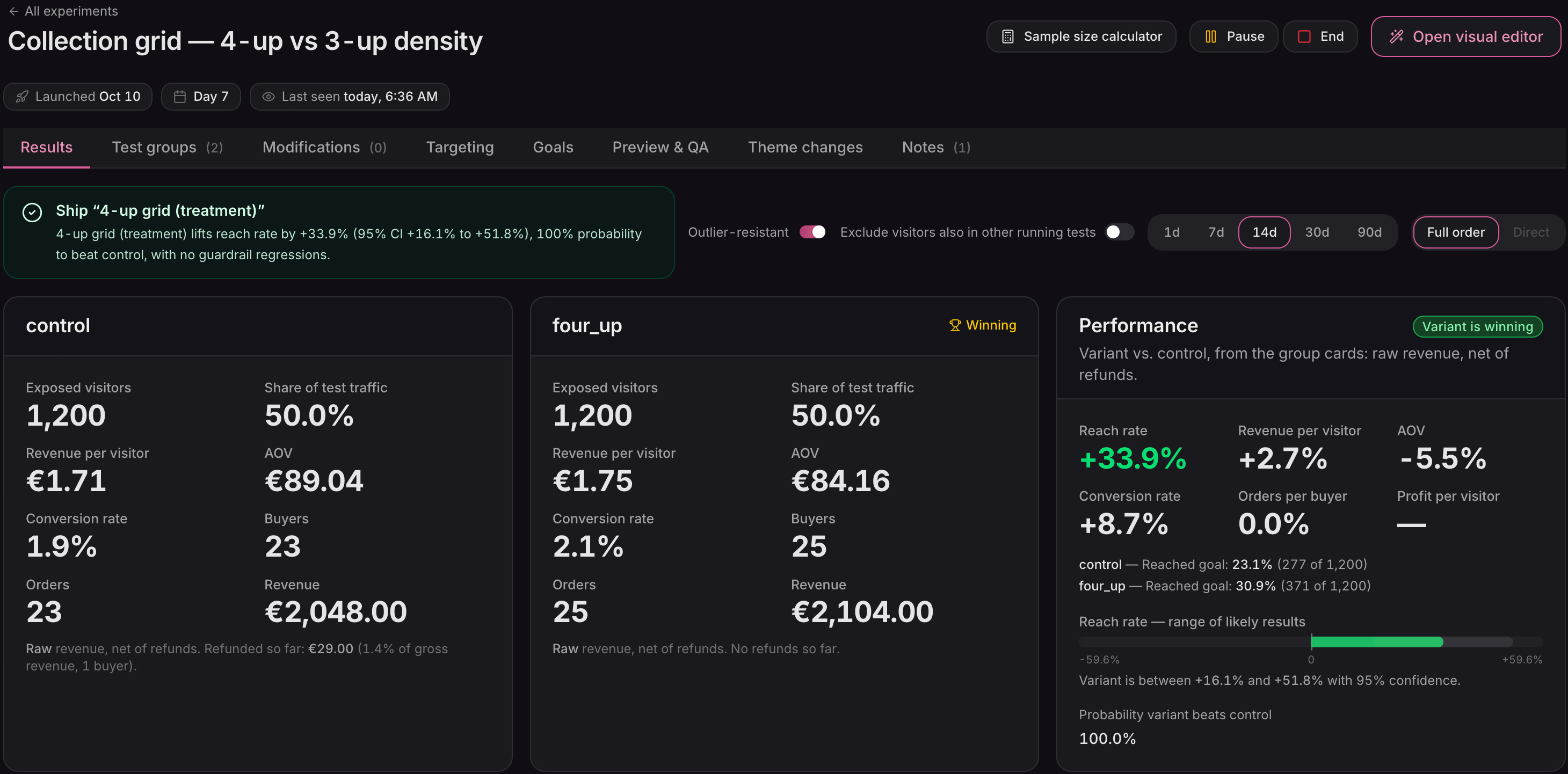
Task: Click the four_up card title
Action: coord(587,326)
